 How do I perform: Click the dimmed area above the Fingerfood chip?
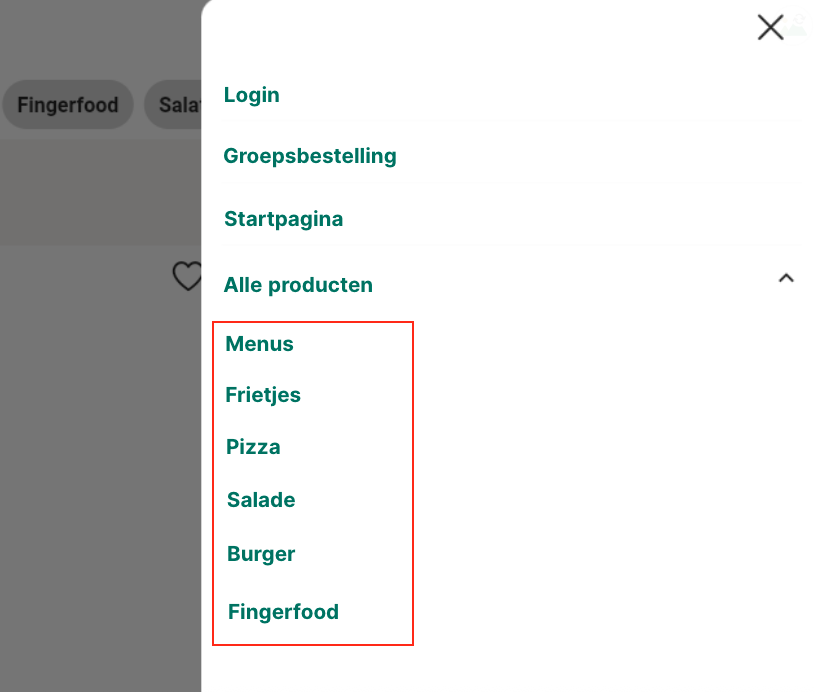pos(68,40)
